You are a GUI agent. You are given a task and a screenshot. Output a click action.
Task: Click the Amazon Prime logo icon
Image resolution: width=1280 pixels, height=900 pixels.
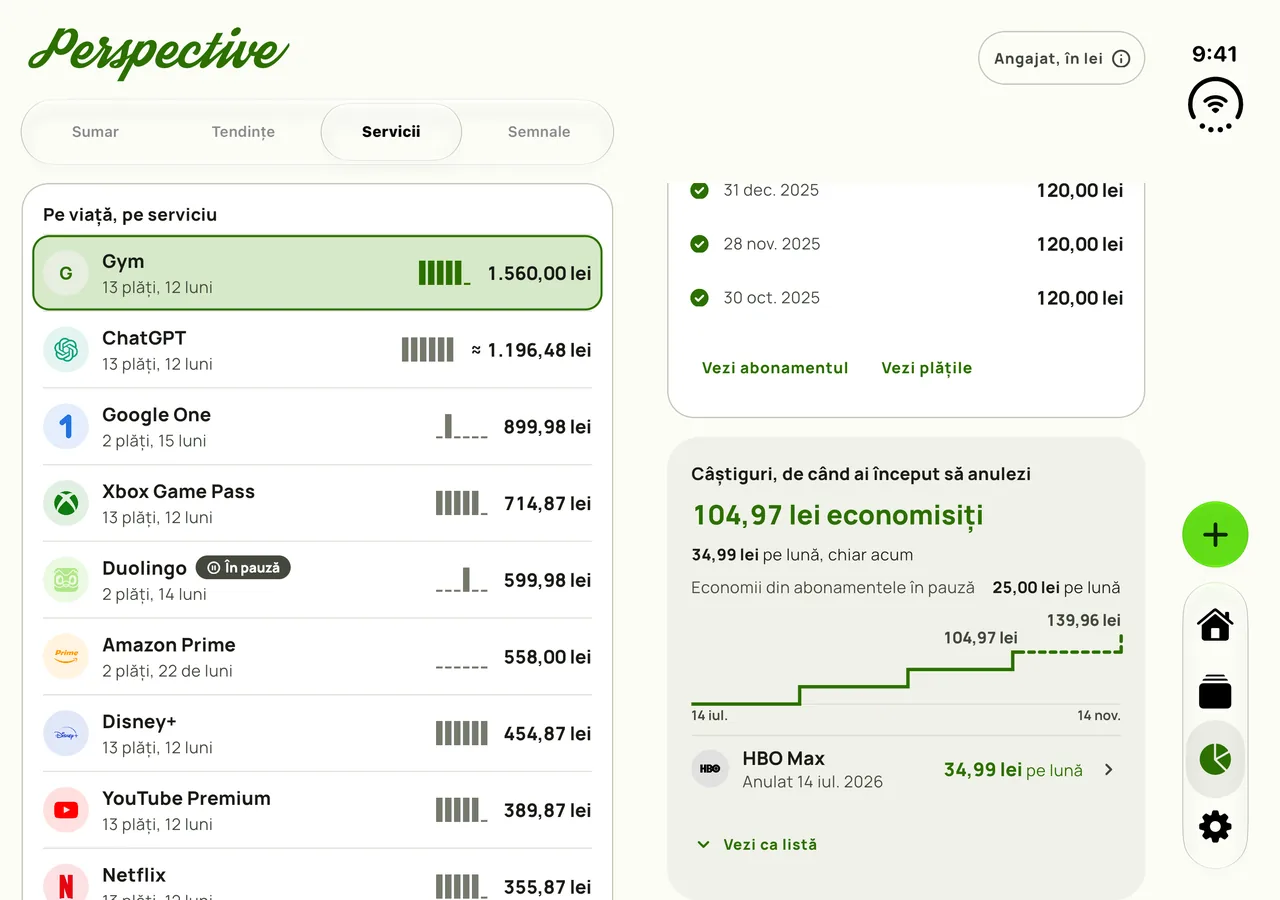(x=66, y=657)
